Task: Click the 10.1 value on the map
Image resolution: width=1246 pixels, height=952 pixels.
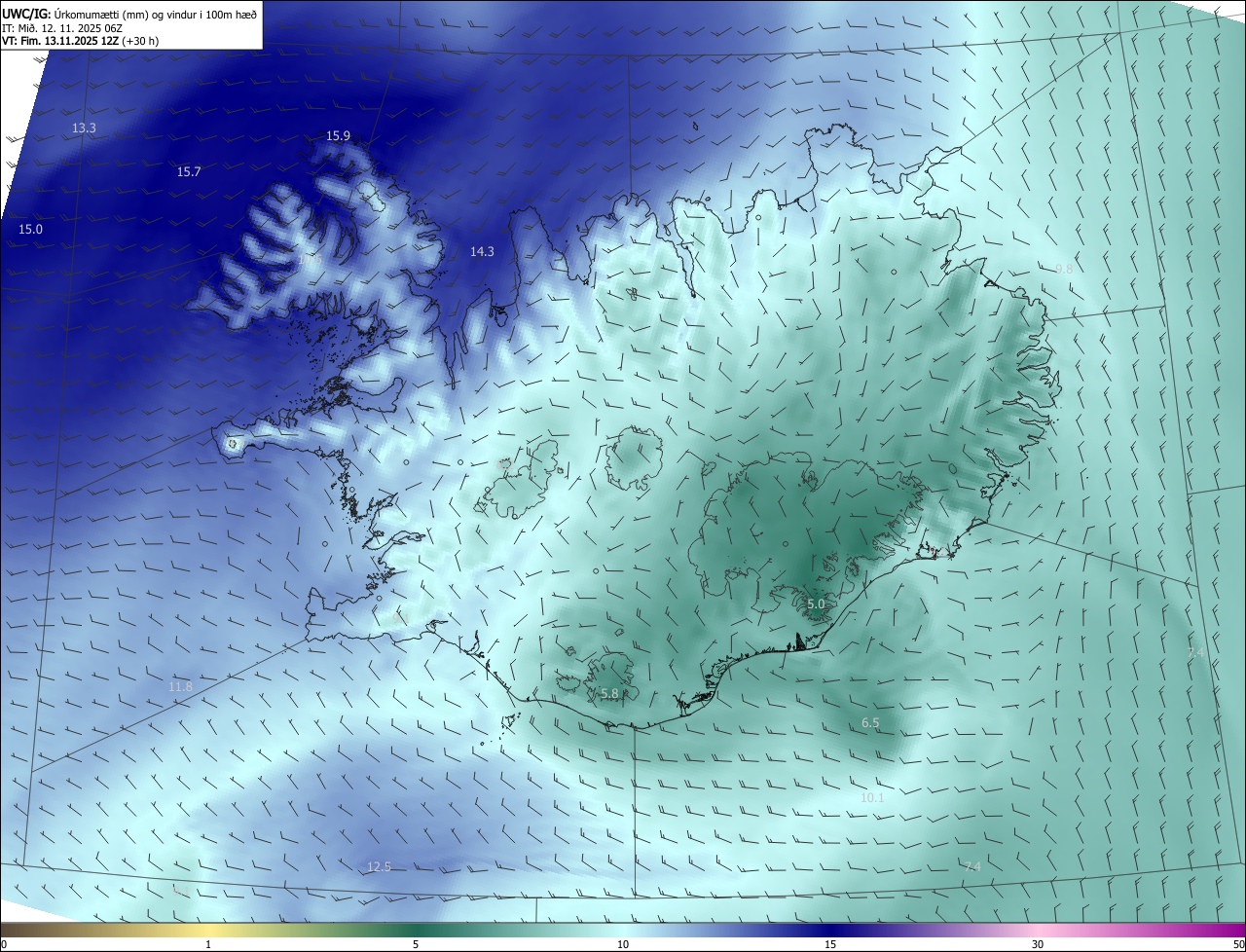Action: pyautogui.click(x=872, y=798)
